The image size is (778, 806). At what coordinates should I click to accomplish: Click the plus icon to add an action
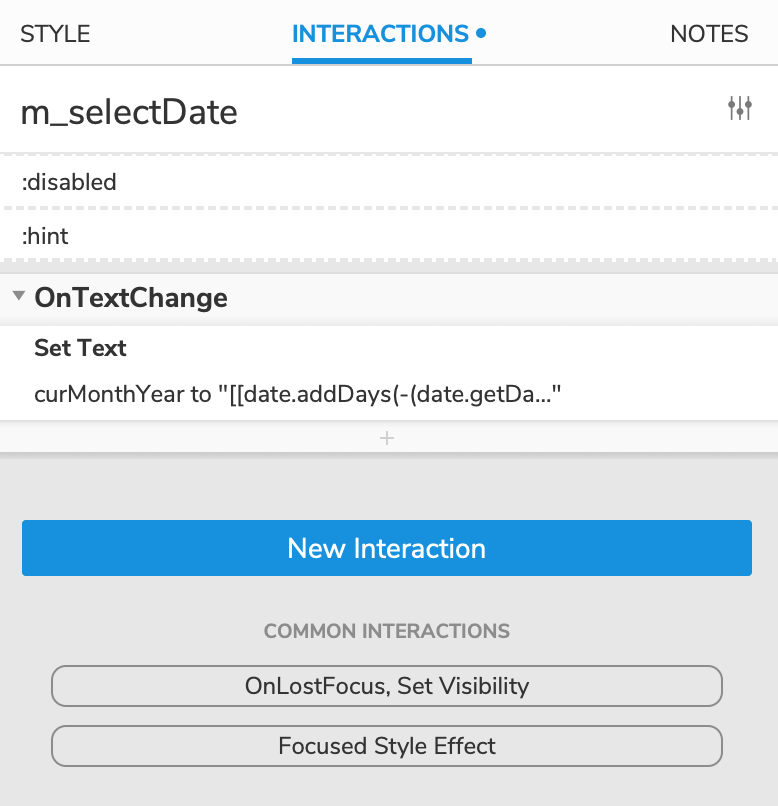click(387, 437)
